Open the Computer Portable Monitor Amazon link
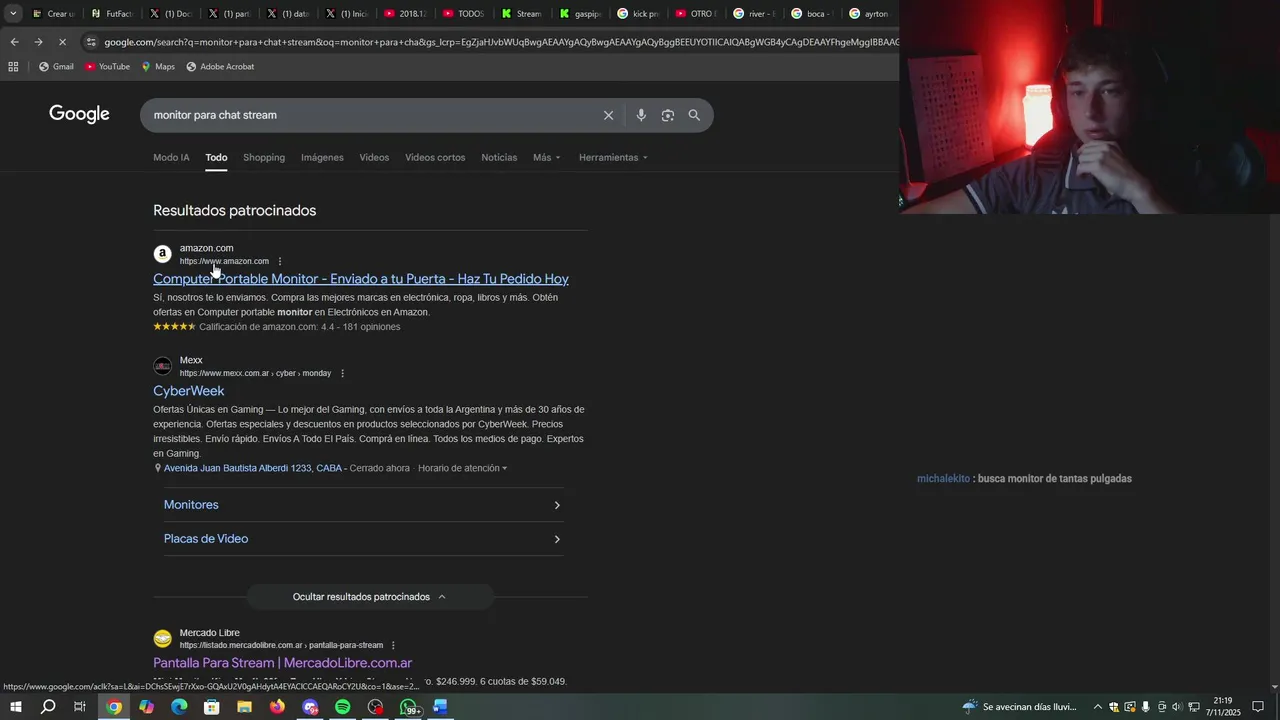Viewport: 1280px width, 720px height. tap(361, 279)
